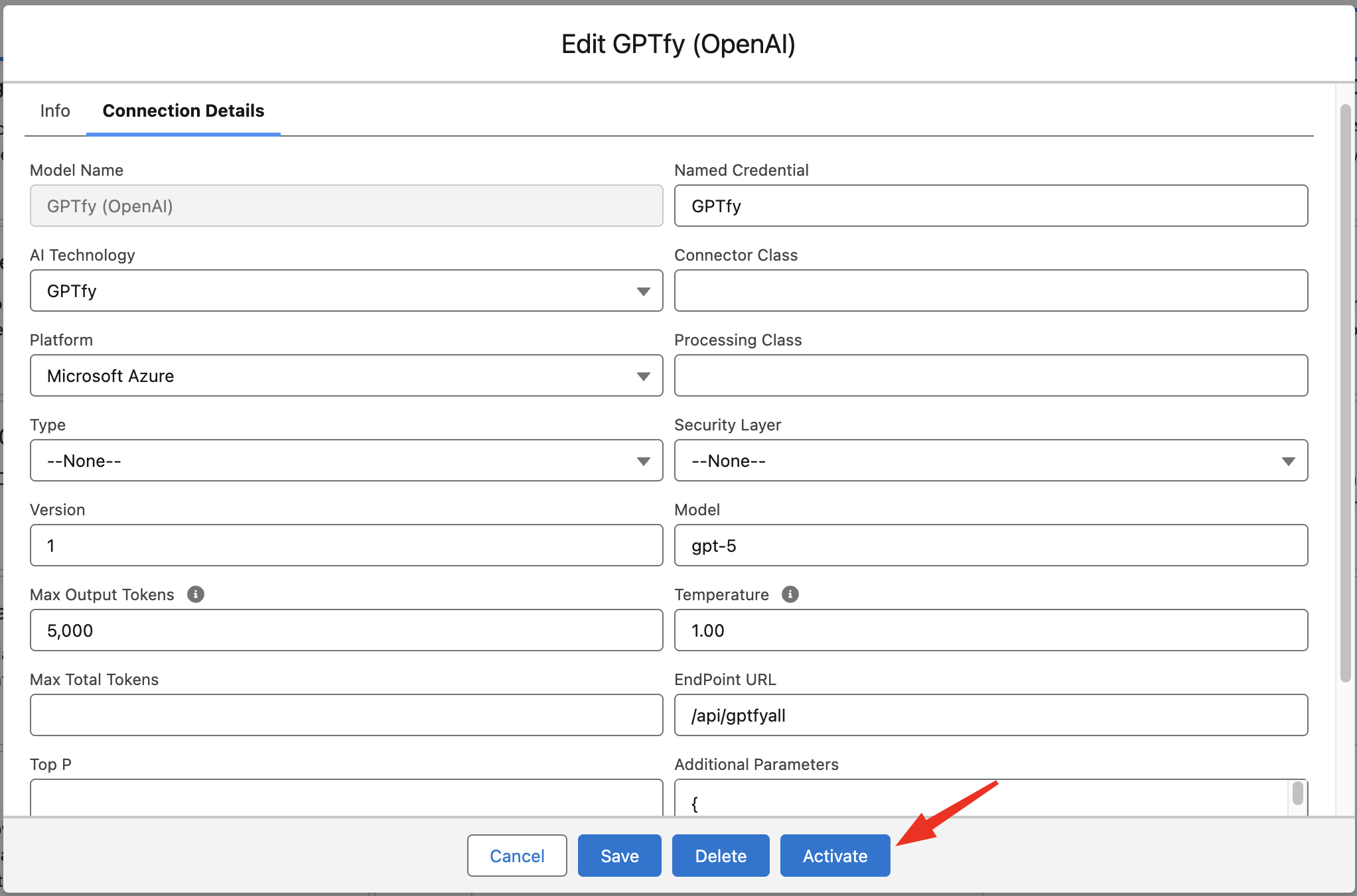Image resolution: width=1357 pixels, height=896 pixels.
Task: Click the Save button
Action: coord(619,856)
